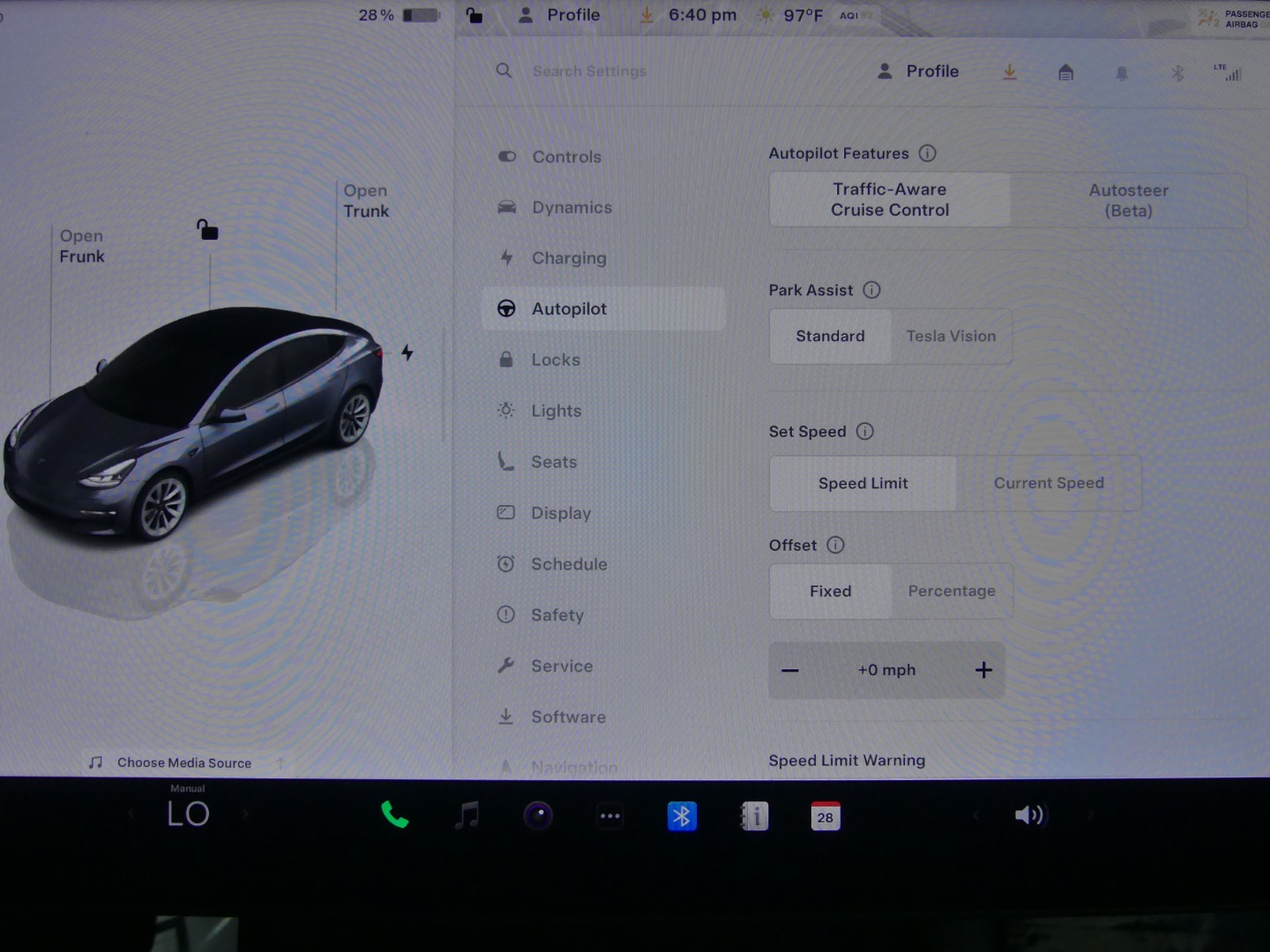Lower cabin temperature with left chevron
The image size is (1270, 952).
point(131,814)
